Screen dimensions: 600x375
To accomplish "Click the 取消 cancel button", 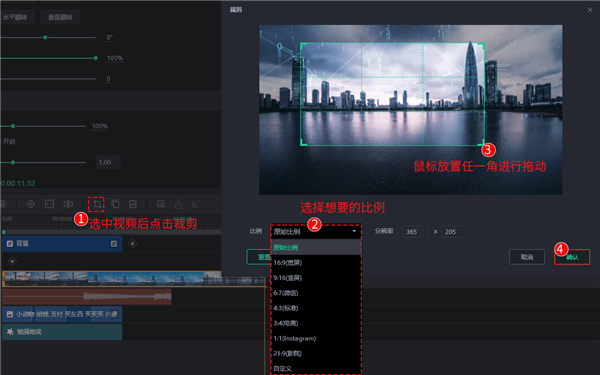I will pos(527,257).
